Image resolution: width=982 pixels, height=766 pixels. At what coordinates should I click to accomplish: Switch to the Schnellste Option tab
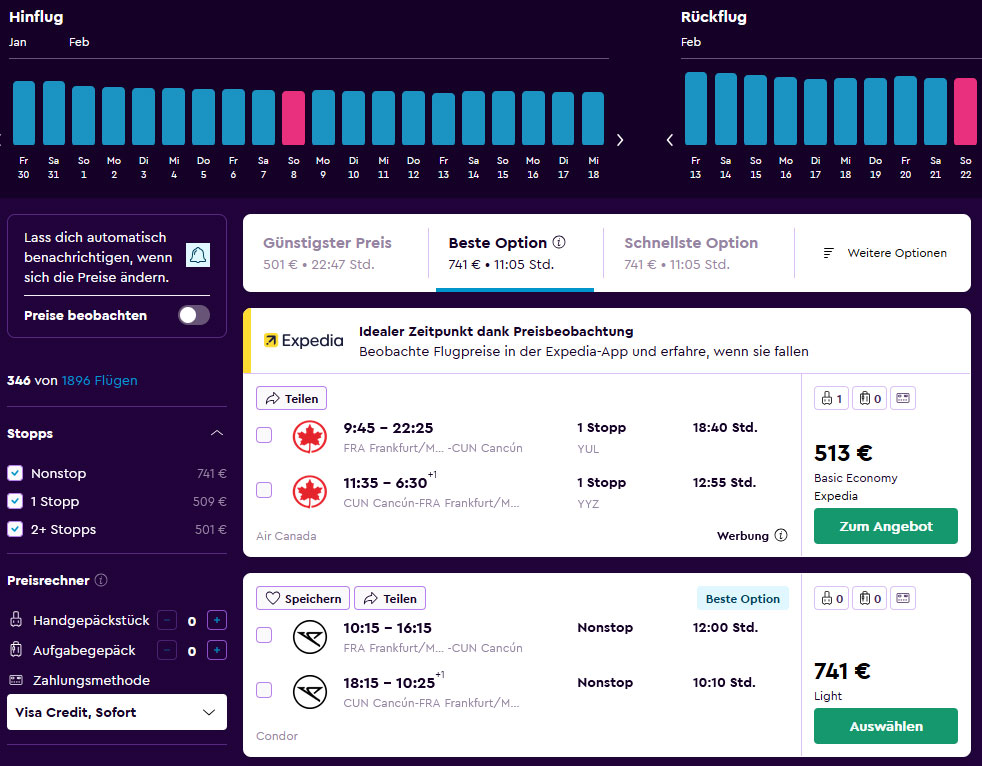pyautogui.click(x=691, y=253)
